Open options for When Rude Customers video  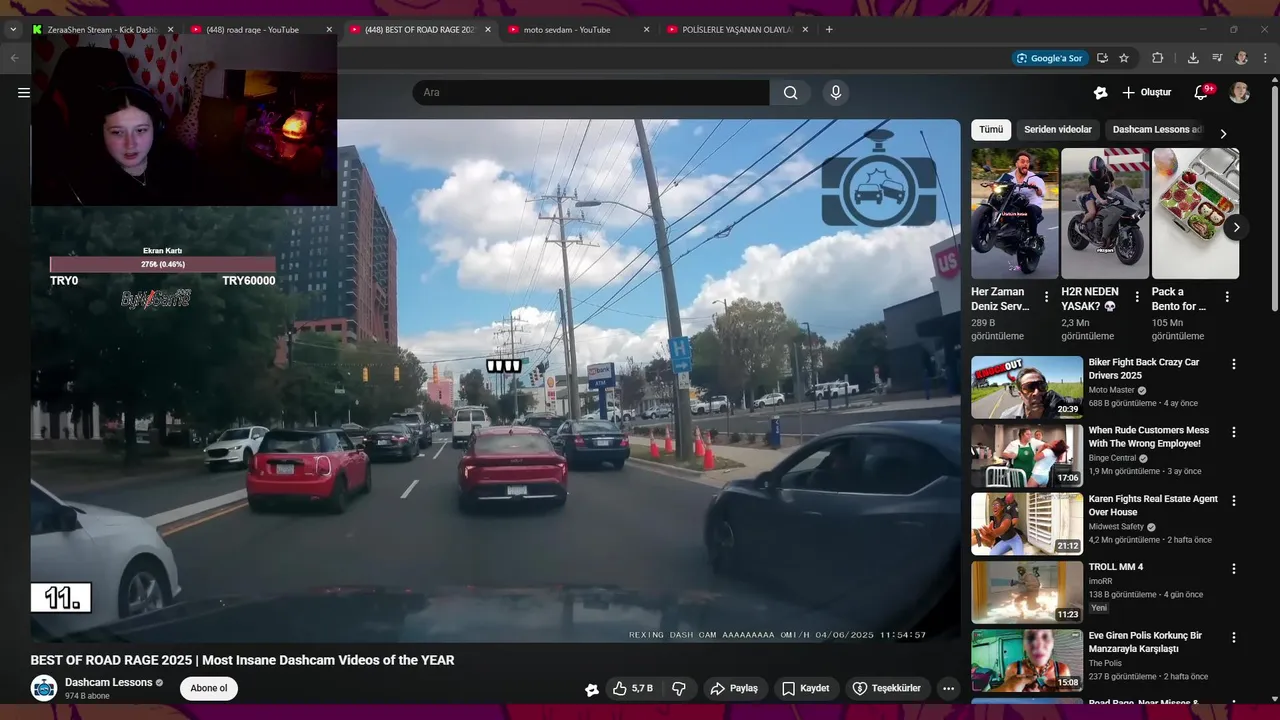coord(1234,433)
